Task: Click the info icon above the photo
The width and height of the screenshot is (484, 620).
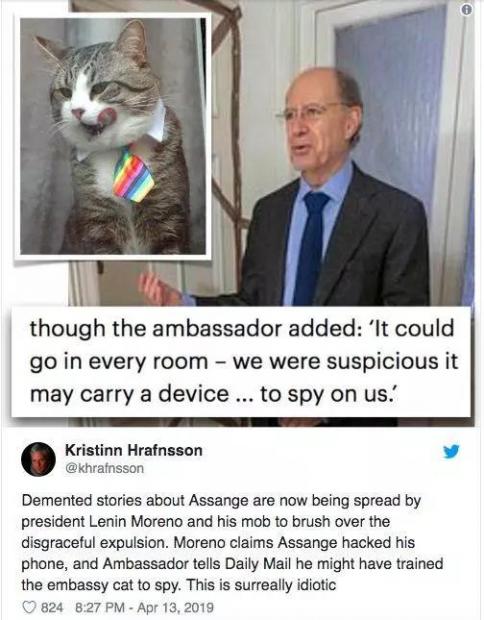Action: [x=467, y=11]
